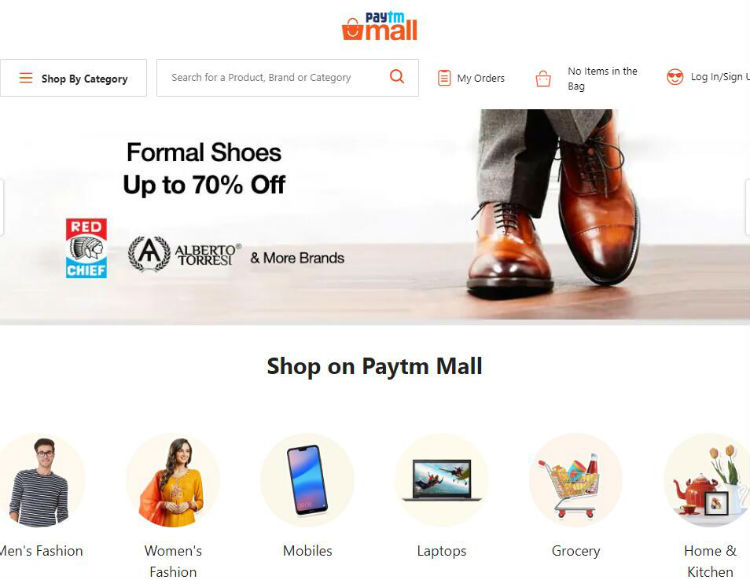The width and height of the screenshot is (750, 580).
Task: Open the My Orders link
Action: click(x=481, y=78)
